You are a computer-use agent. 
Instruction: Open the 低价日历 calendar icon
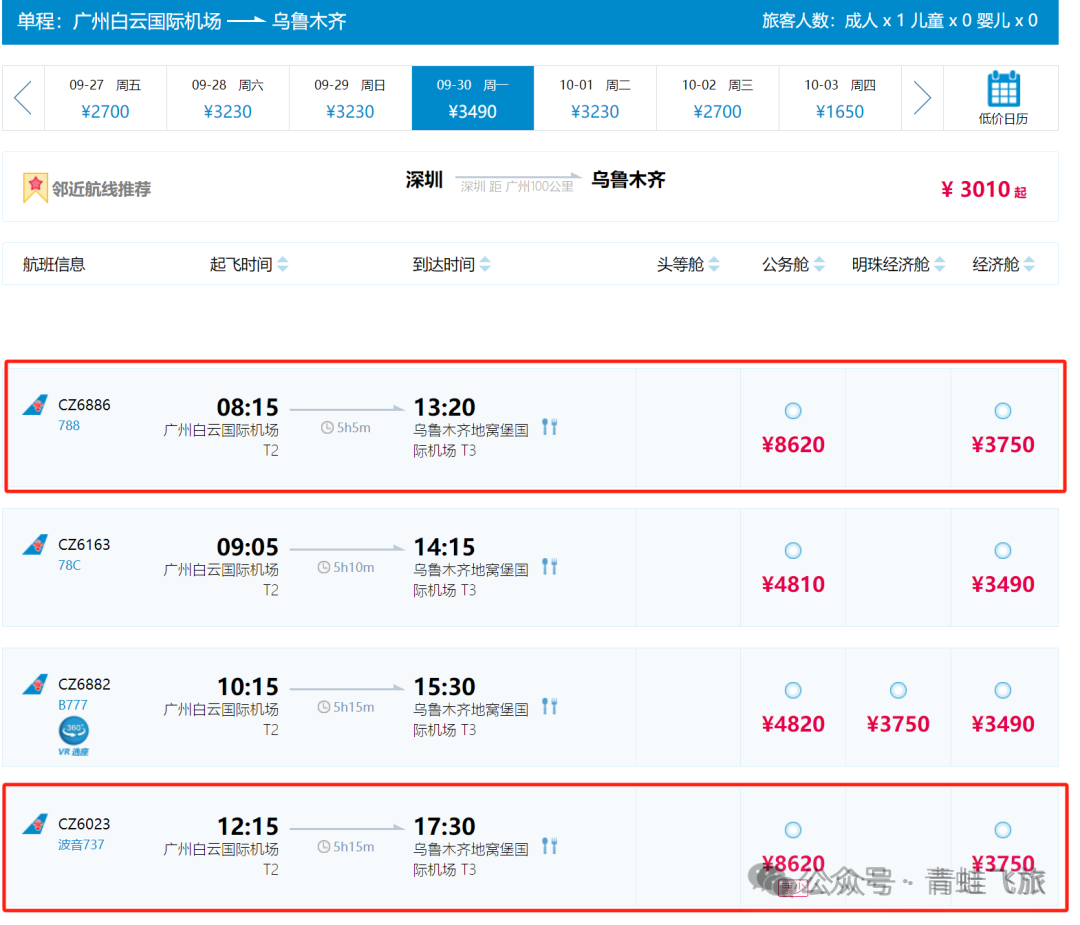[1002, 90]
